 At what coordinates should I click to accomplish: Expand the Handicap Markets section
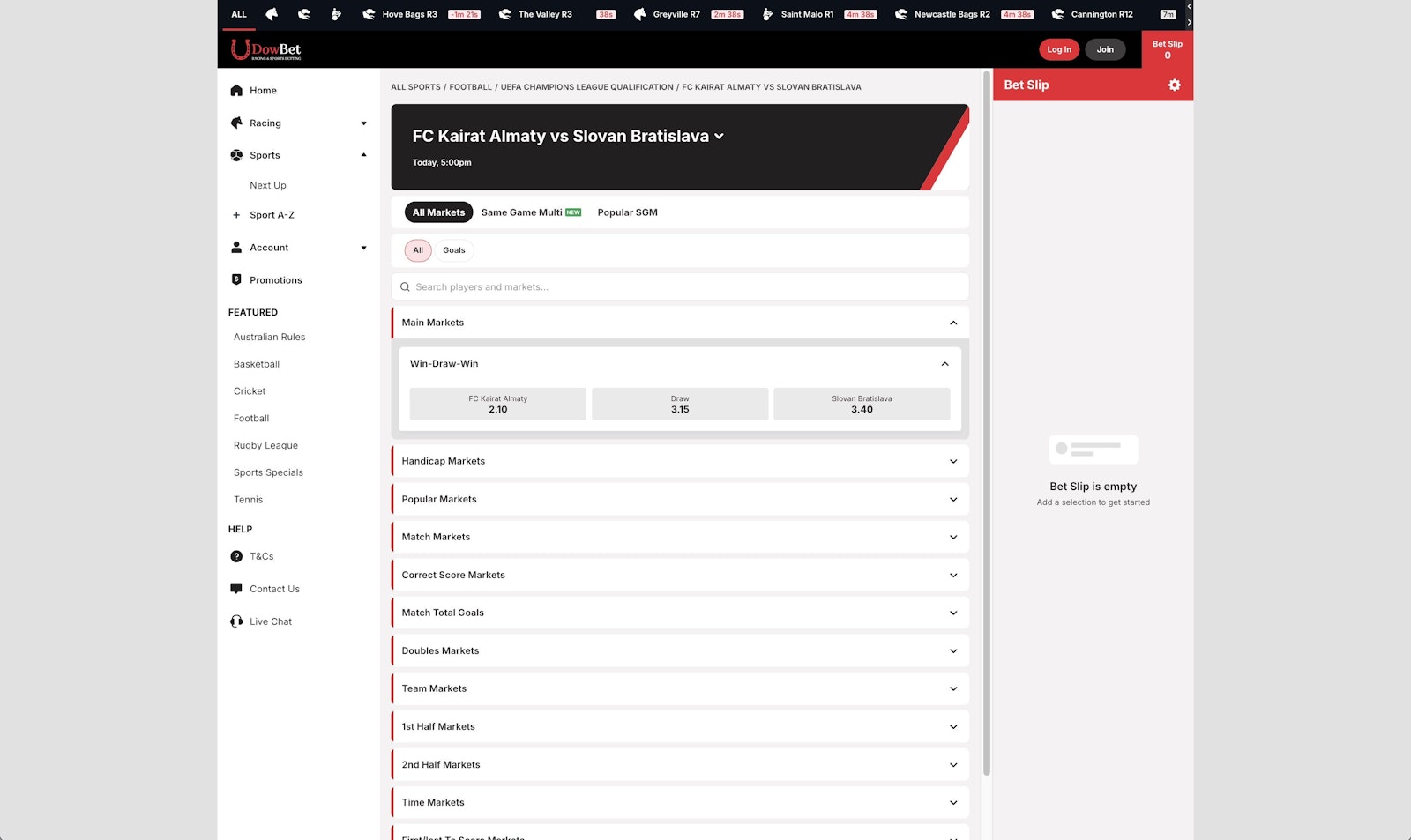679,461
